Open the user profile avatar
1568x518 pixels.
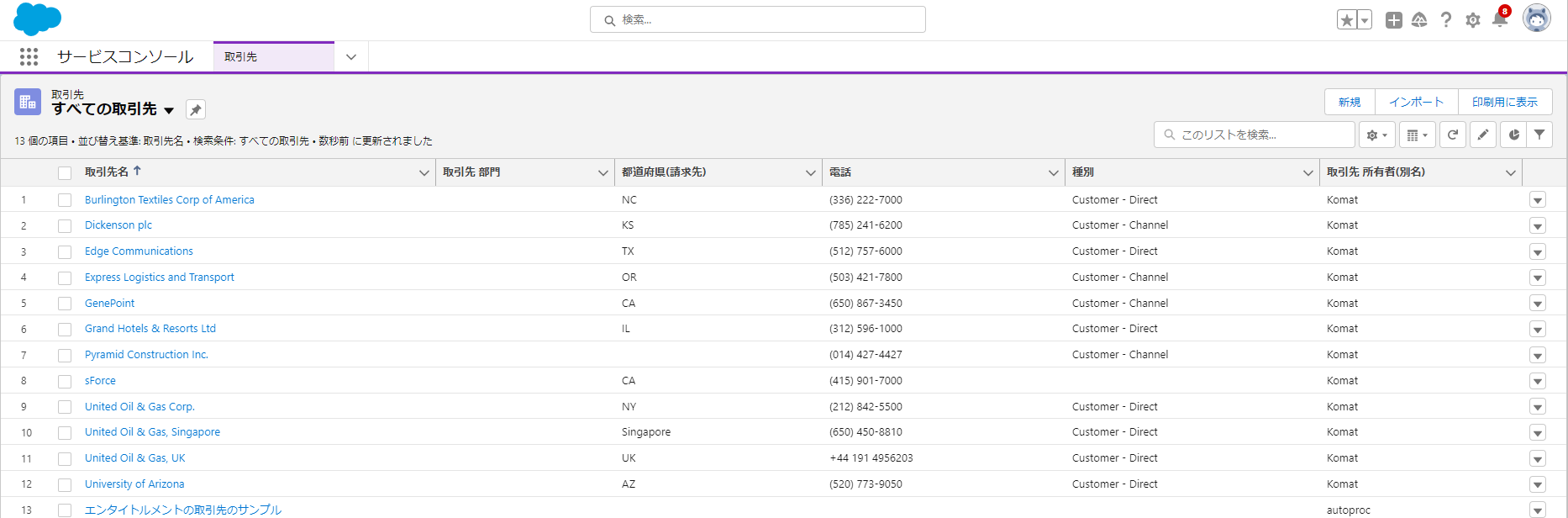click(1537, 18)
